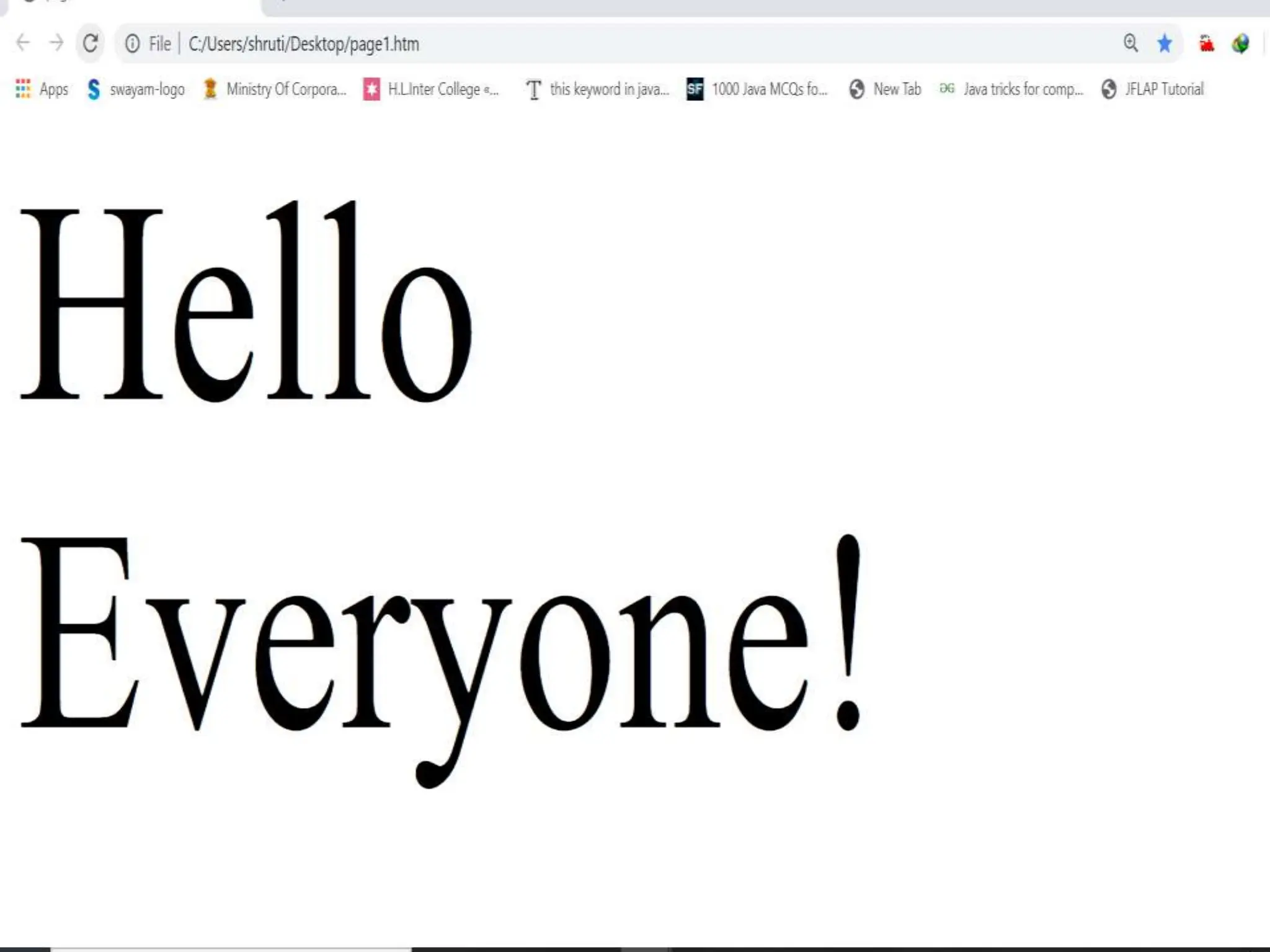The width and height of the screenshot is (1270, 952).
Task: Open the JFLAP Tutorial bookmark
Action: (x=1153, y=89)
